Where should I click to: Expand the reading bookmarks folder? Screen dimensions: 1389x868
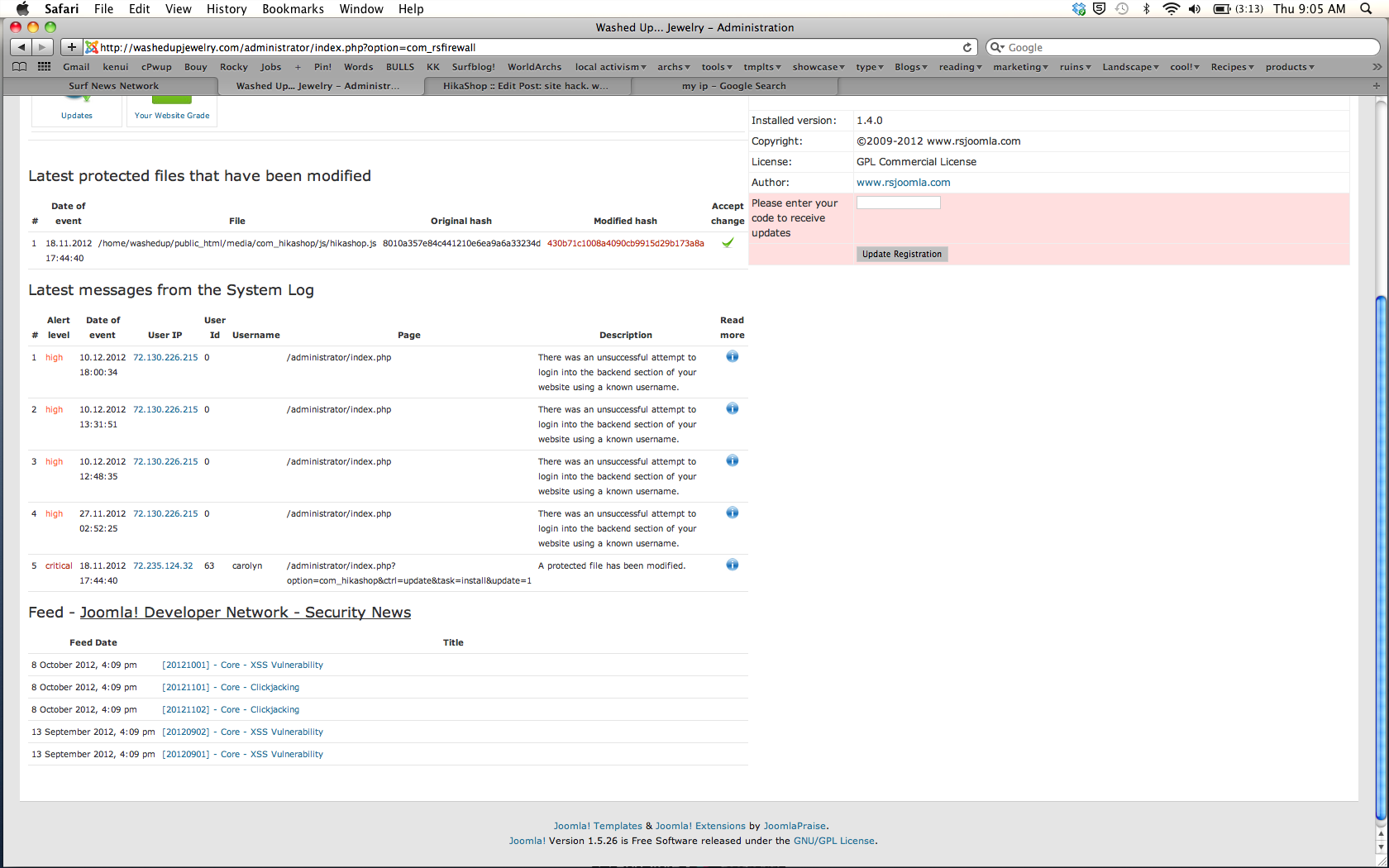click(960, 67)
